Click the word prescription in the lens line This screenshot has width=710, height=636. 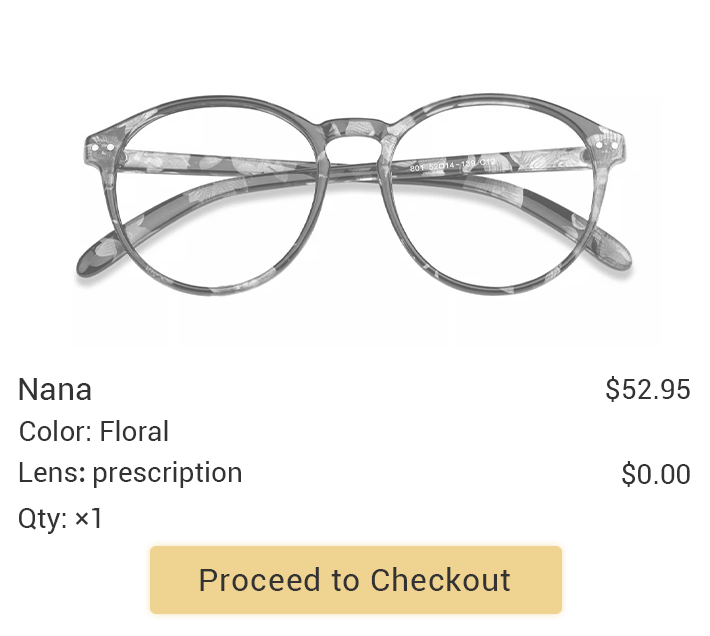(168, 474)
